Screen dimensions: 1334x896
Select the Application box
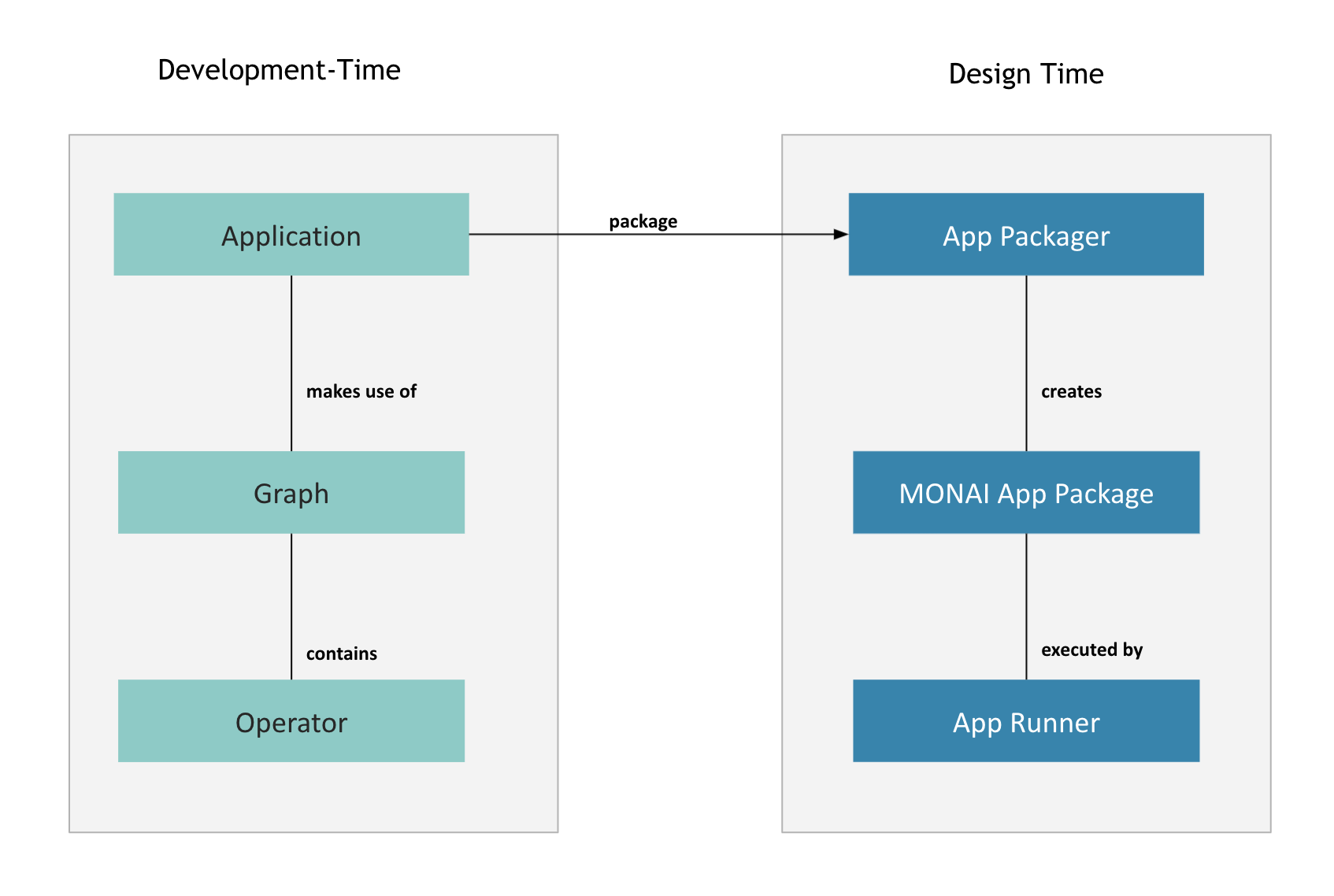point(291,235)
